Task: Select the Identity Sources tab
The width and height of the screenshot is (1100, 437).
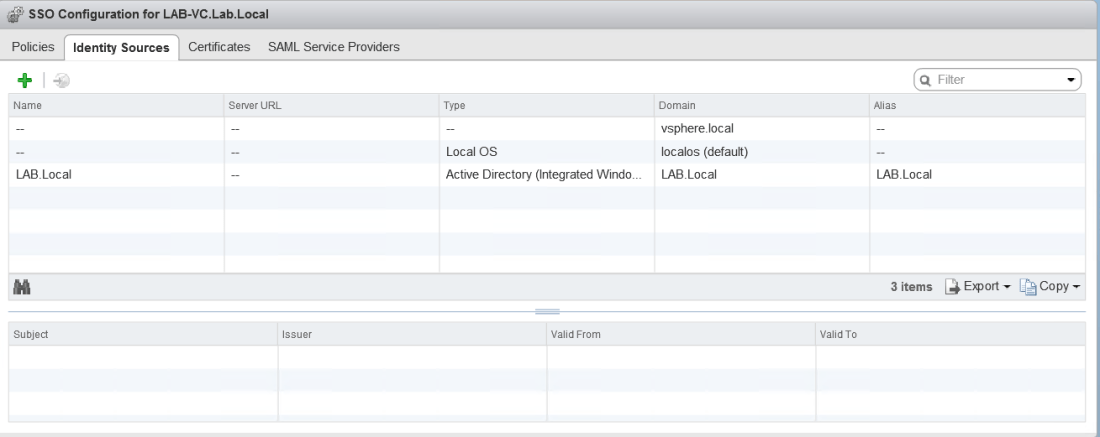Action: [x=120, y=48]
